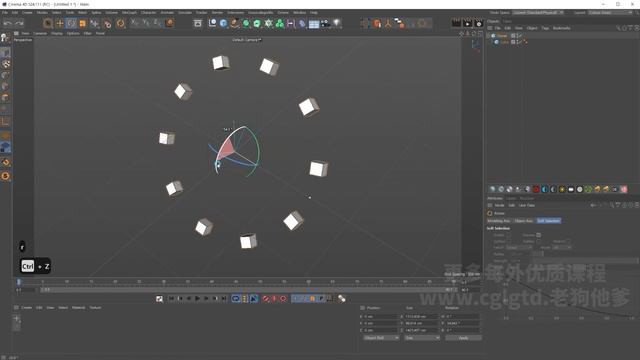Open the Render menu
640x360 pixels.
pyautogui.click(x=217, y=13)
